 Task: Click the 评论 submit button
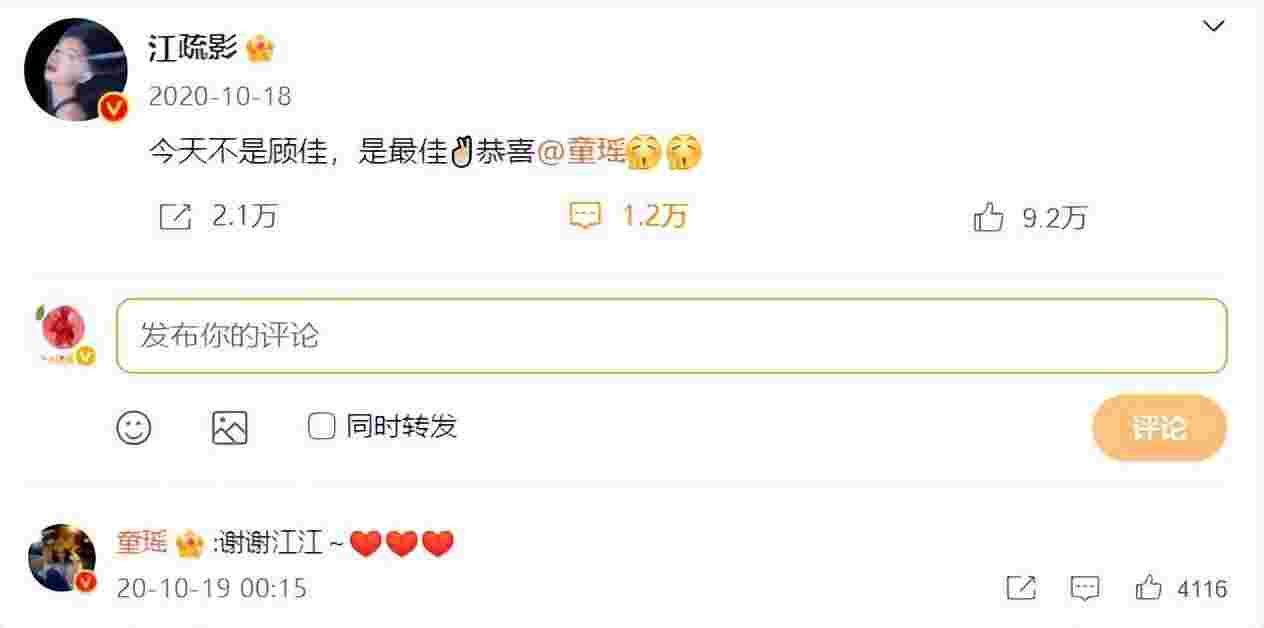[1159, 428]
